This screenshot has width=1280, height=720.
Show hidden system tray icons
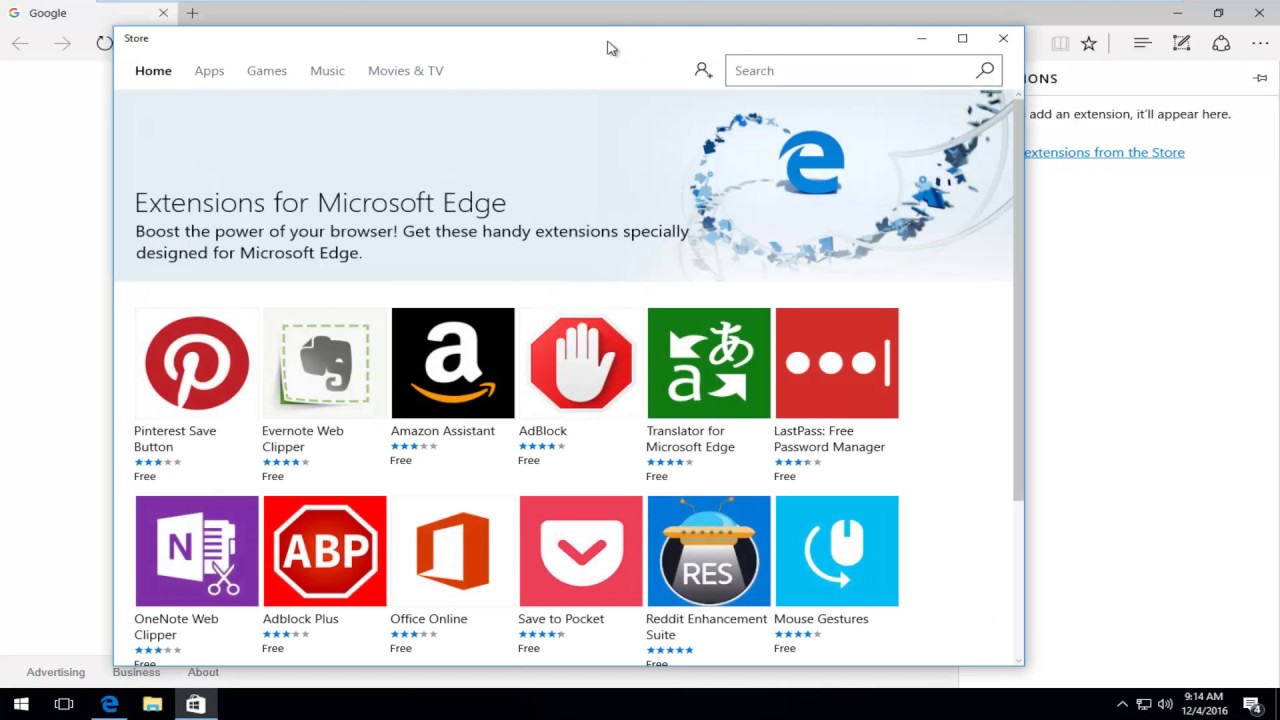coord(1122,704)
